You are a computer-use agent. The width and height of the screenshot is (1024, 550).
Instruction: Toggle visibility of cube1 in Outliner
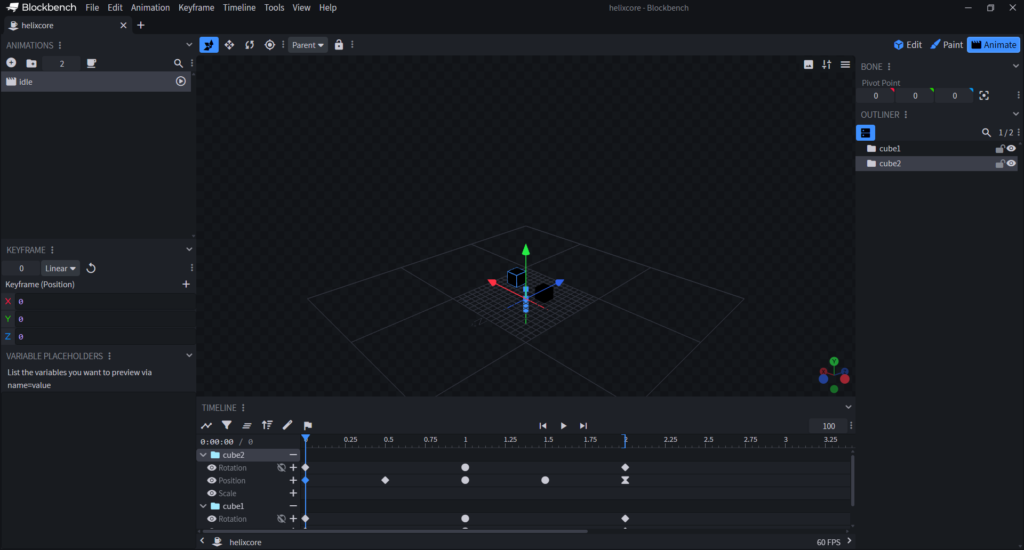[1011, 148]
